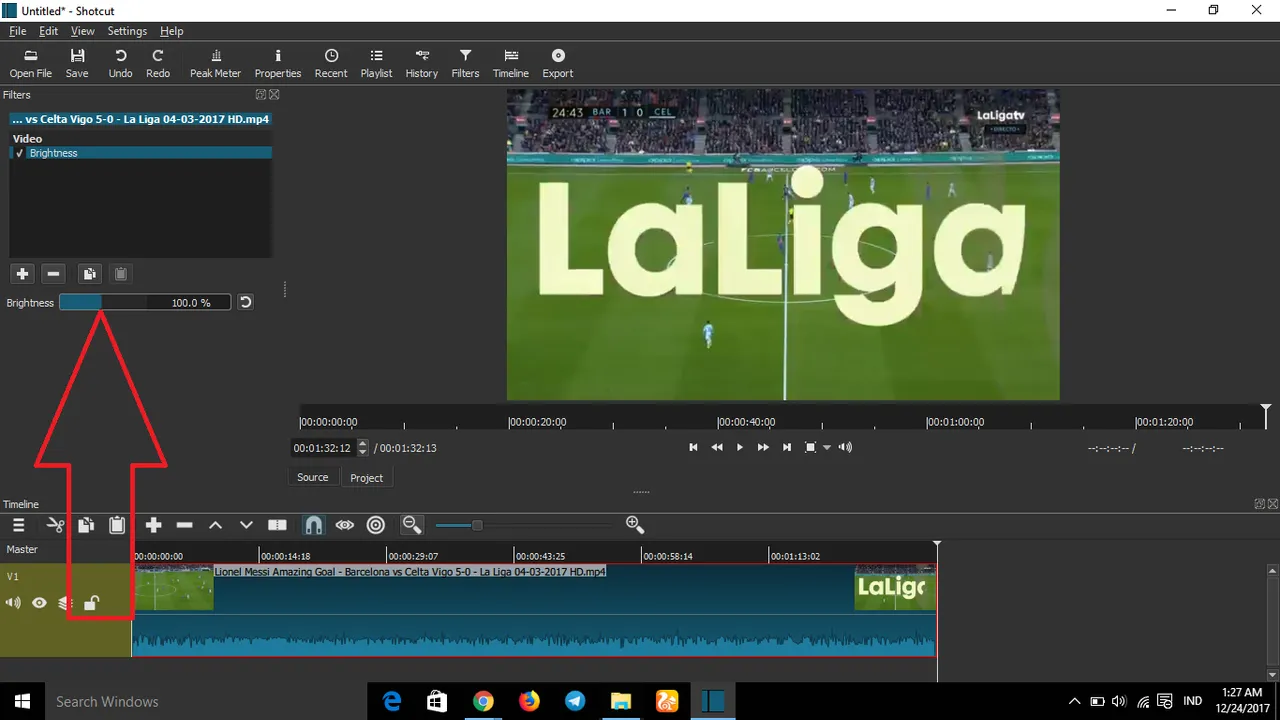Adjust the timeline zoom slider
Image resolution: width=1280 pixels, height=720 pixels.
point(524,525)
